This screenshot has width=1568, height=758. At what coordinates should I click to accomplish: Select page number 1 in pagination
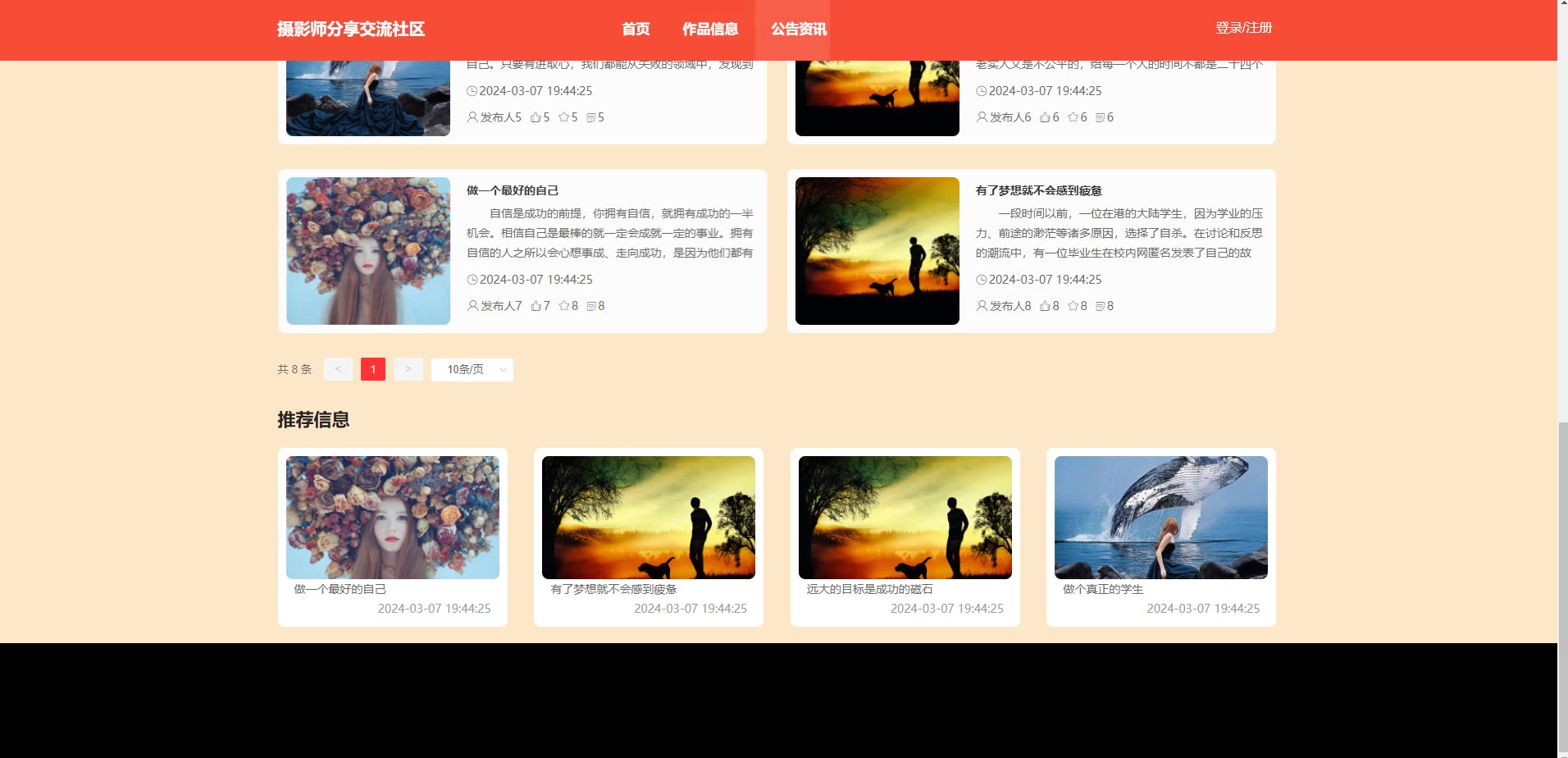373,369
